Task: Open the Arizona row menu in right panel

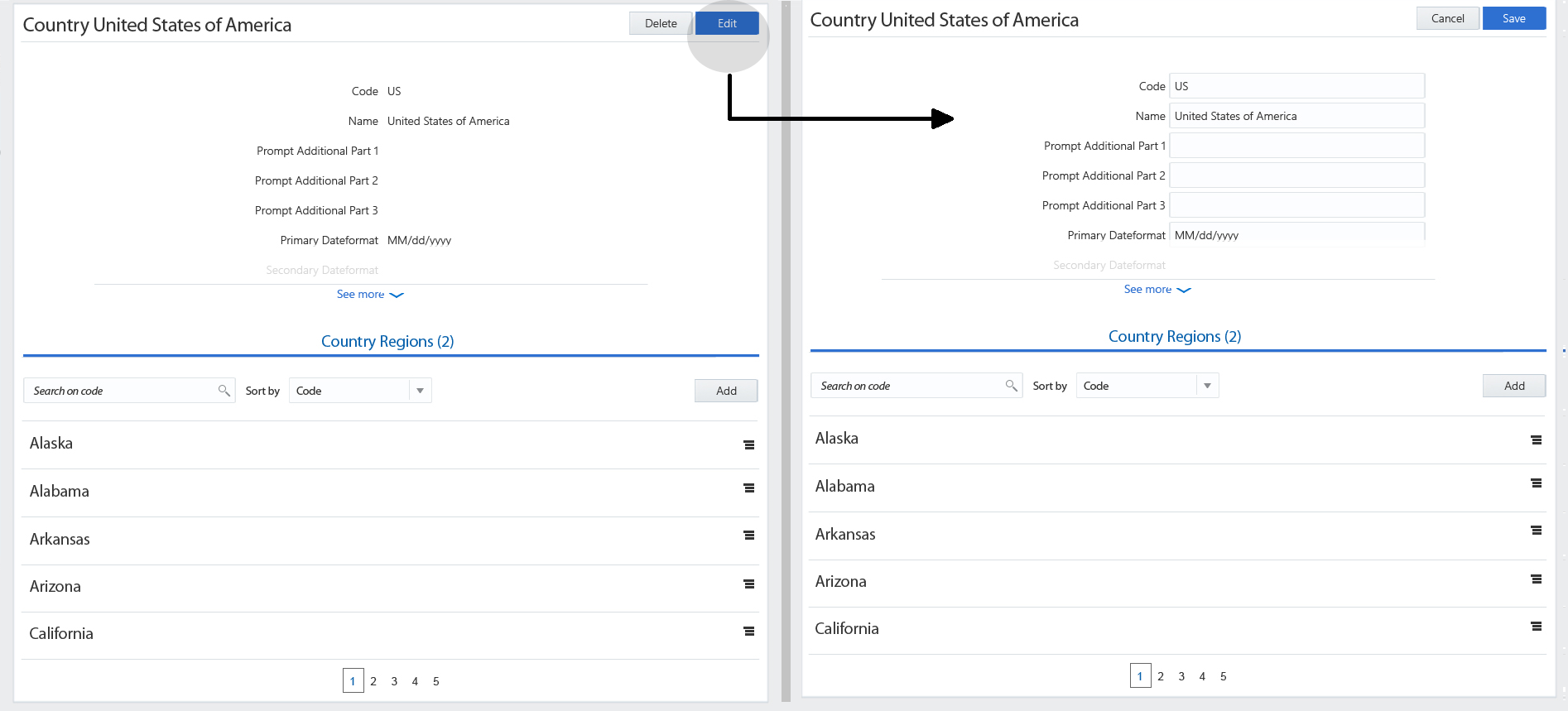Action: point(1536,579)
